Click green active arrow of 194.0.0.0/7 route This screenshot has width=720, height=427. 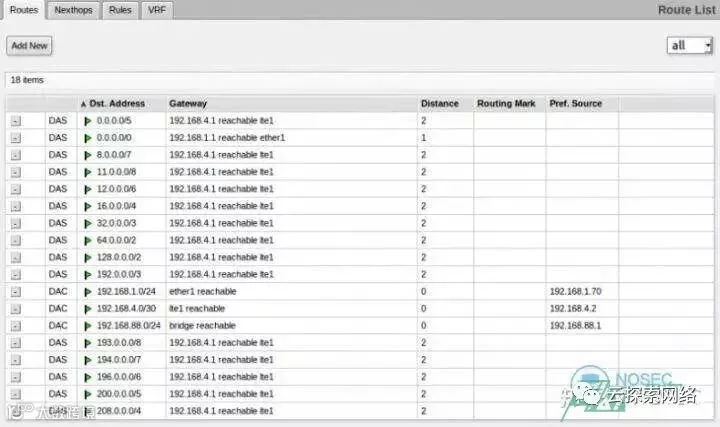pos(88,360)
